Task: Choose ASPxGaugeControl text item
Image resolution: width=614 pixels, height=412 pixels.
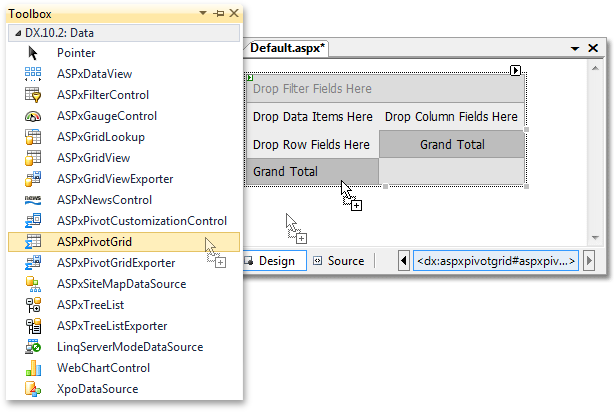Action: coord(107,116)
